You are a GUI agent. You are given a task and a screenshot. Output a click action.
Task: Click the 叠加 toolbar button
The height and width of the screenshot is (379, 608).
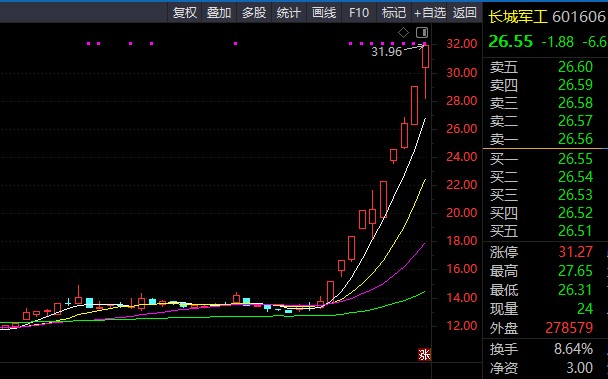point(219,13)
